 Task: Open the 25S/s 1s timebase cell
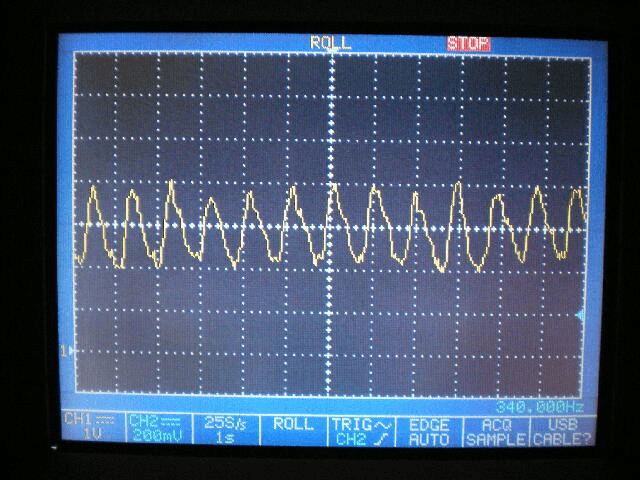(225, 429)
